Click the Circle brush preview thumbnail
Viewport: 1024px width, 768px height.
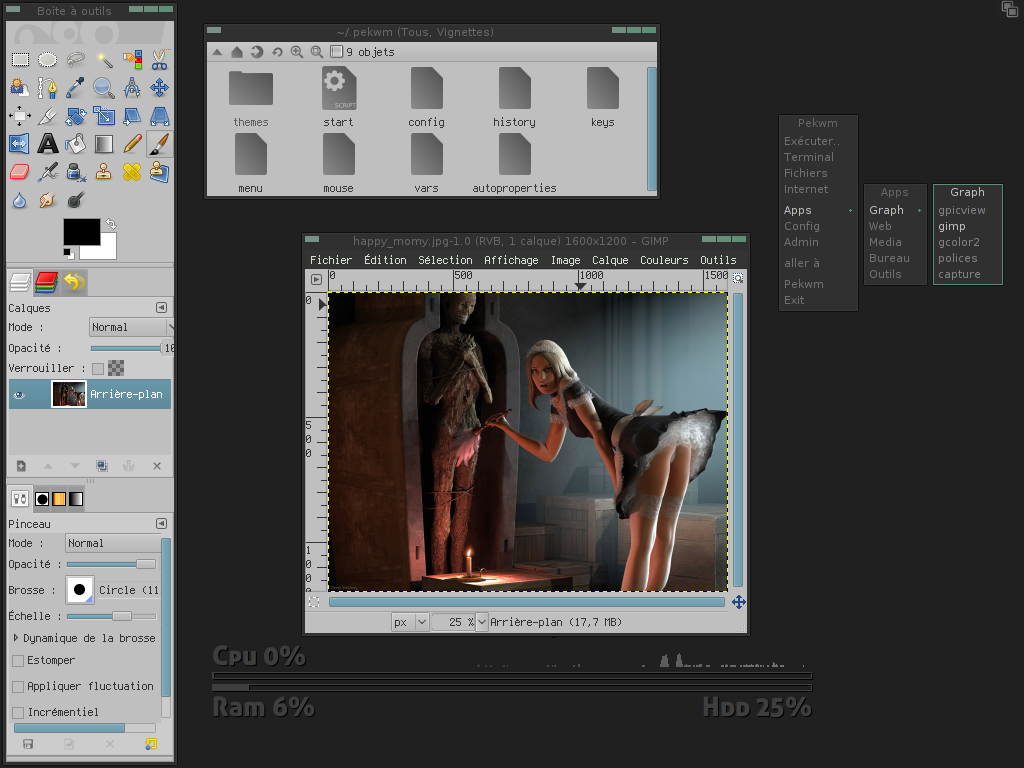click(x=80, y=590)
